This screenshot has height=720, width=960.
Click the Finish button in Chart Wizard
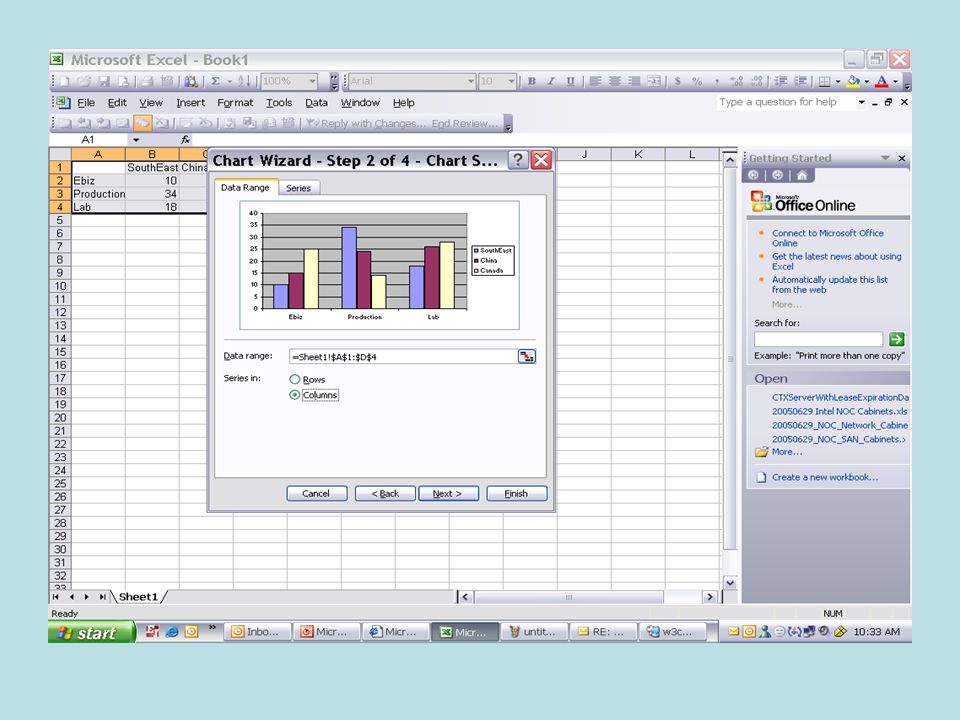(516, 493)
